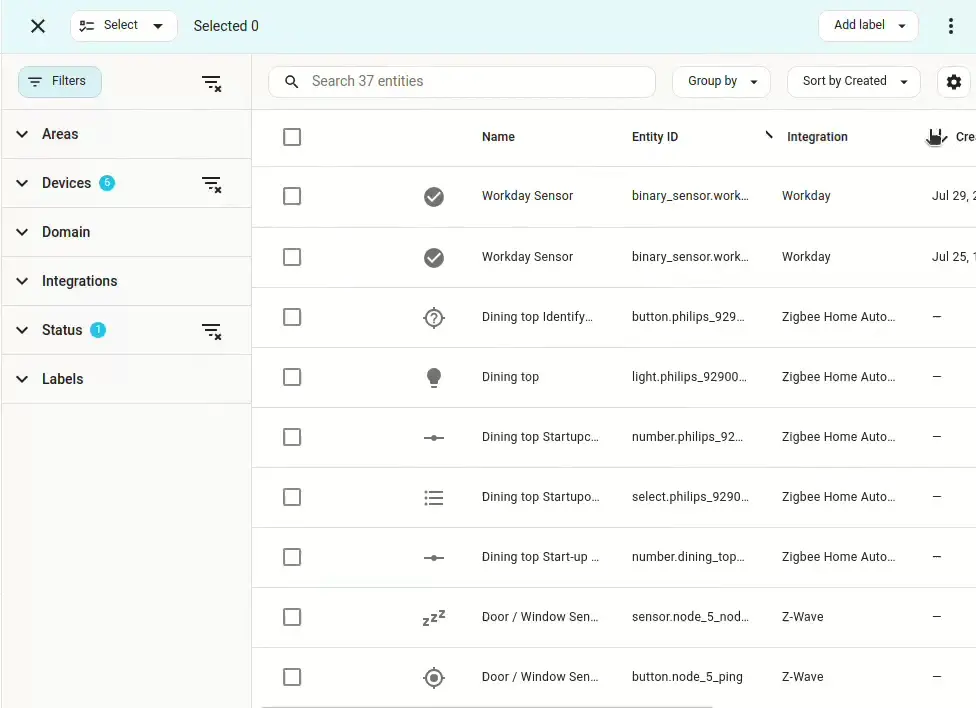Screen dimensions: 976x708
Task: Check the first Workday Sensor row checkbox
Action: 292,196
